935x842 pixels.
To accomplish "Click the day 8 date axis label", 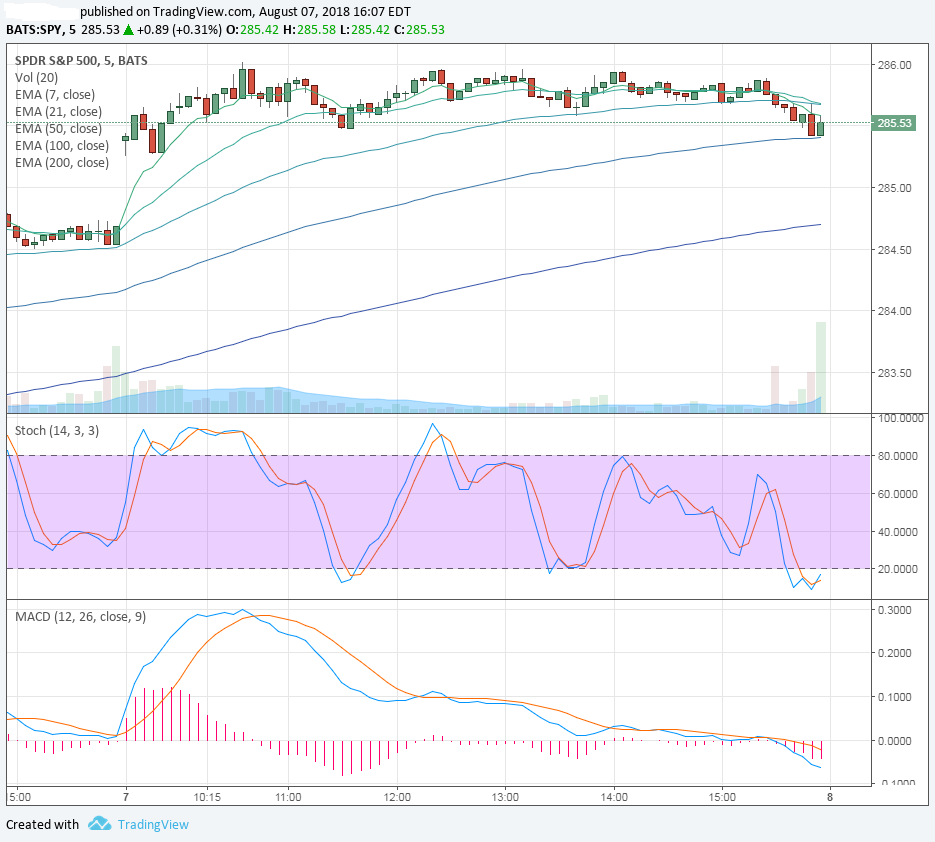I will (830, 797).
